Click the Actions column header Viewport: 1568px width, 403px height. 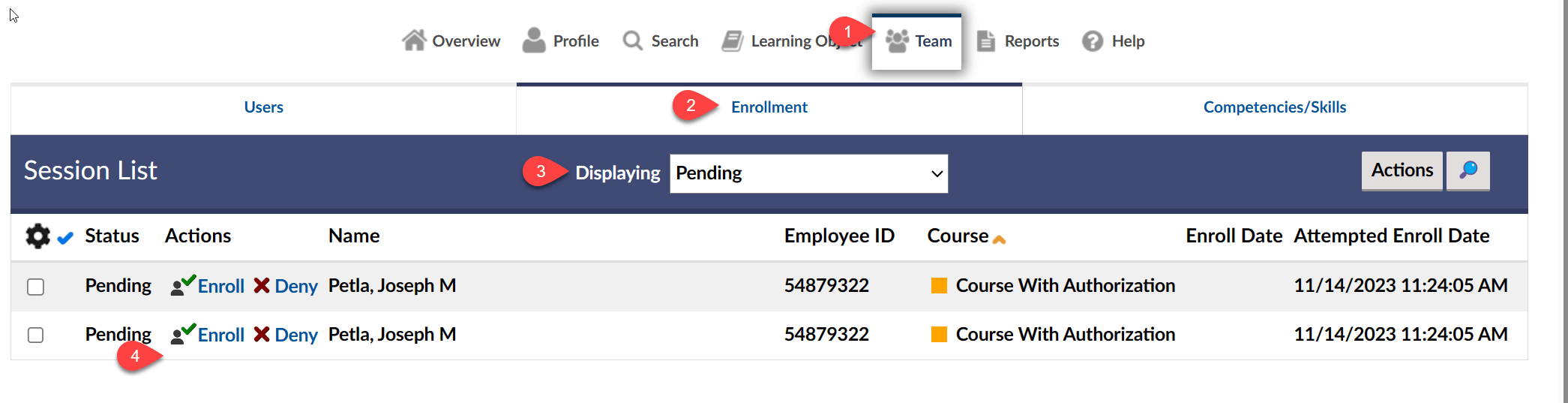coord(198,236)
